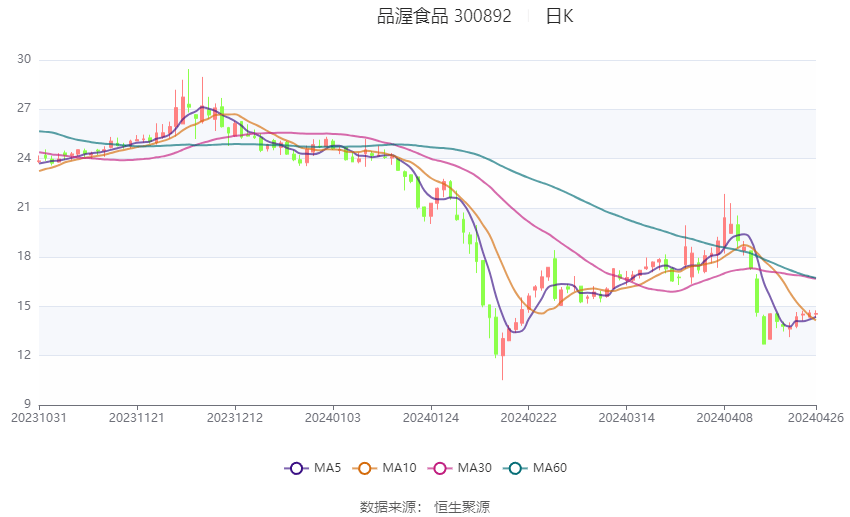Click the 15 price axis label
The image size is (850, 517).
(x=24, y=306)
